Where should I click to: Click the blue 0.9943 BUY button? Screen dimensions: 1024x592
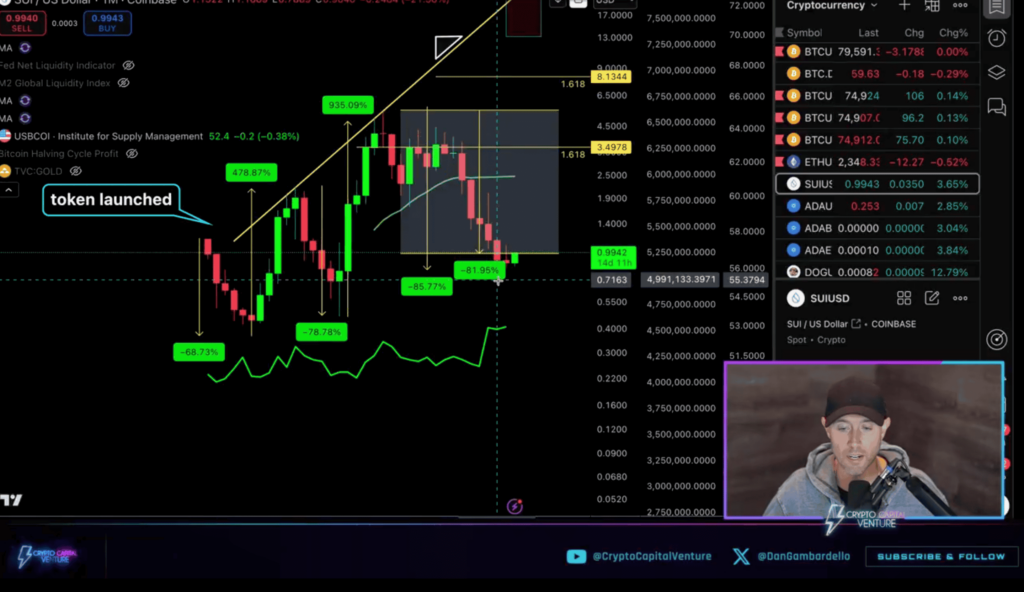coord(107,23)
